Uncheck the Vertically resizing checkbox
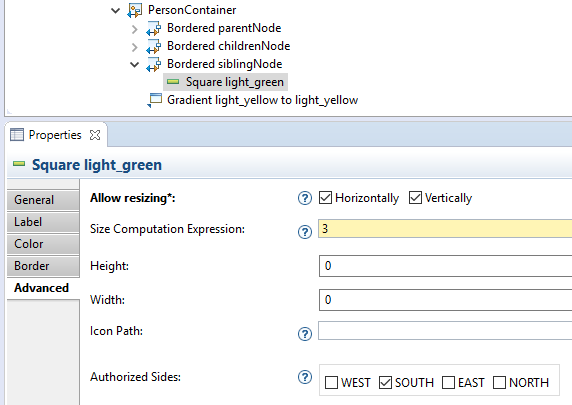This screenshot has width=572, height=405. [x=415, y=198]
